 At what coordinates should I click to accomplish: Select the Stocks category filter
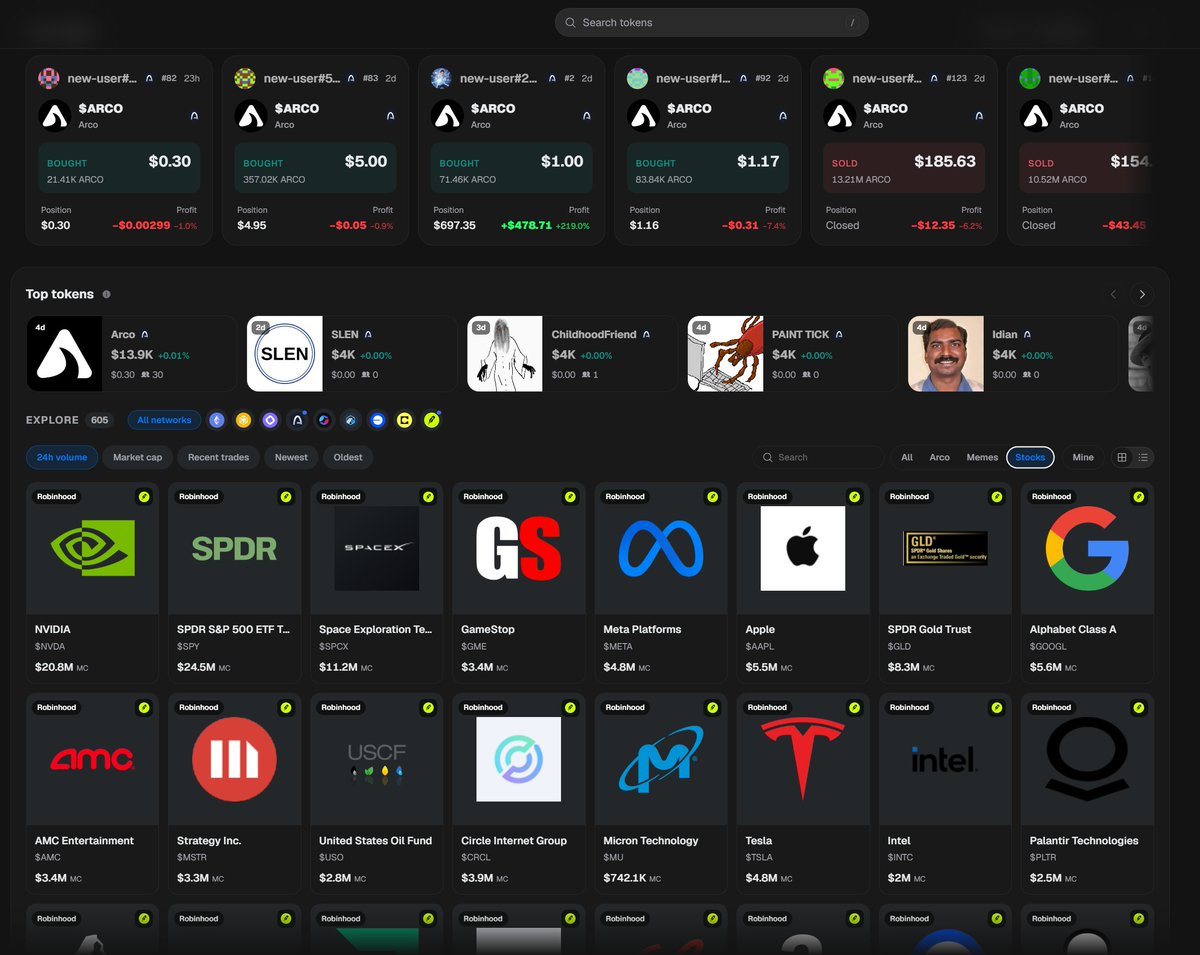pyautogui.click(x=1030, y=457)
